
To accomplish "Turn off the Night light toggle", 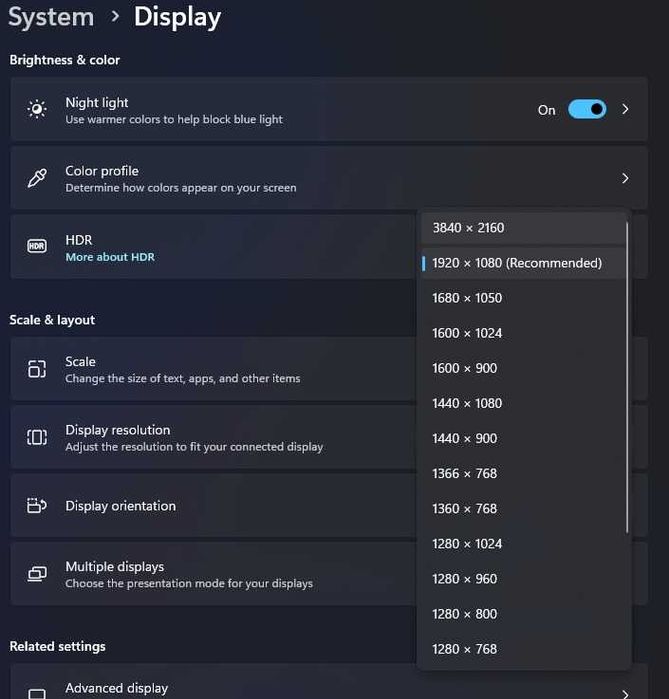I will click(587, 109).
